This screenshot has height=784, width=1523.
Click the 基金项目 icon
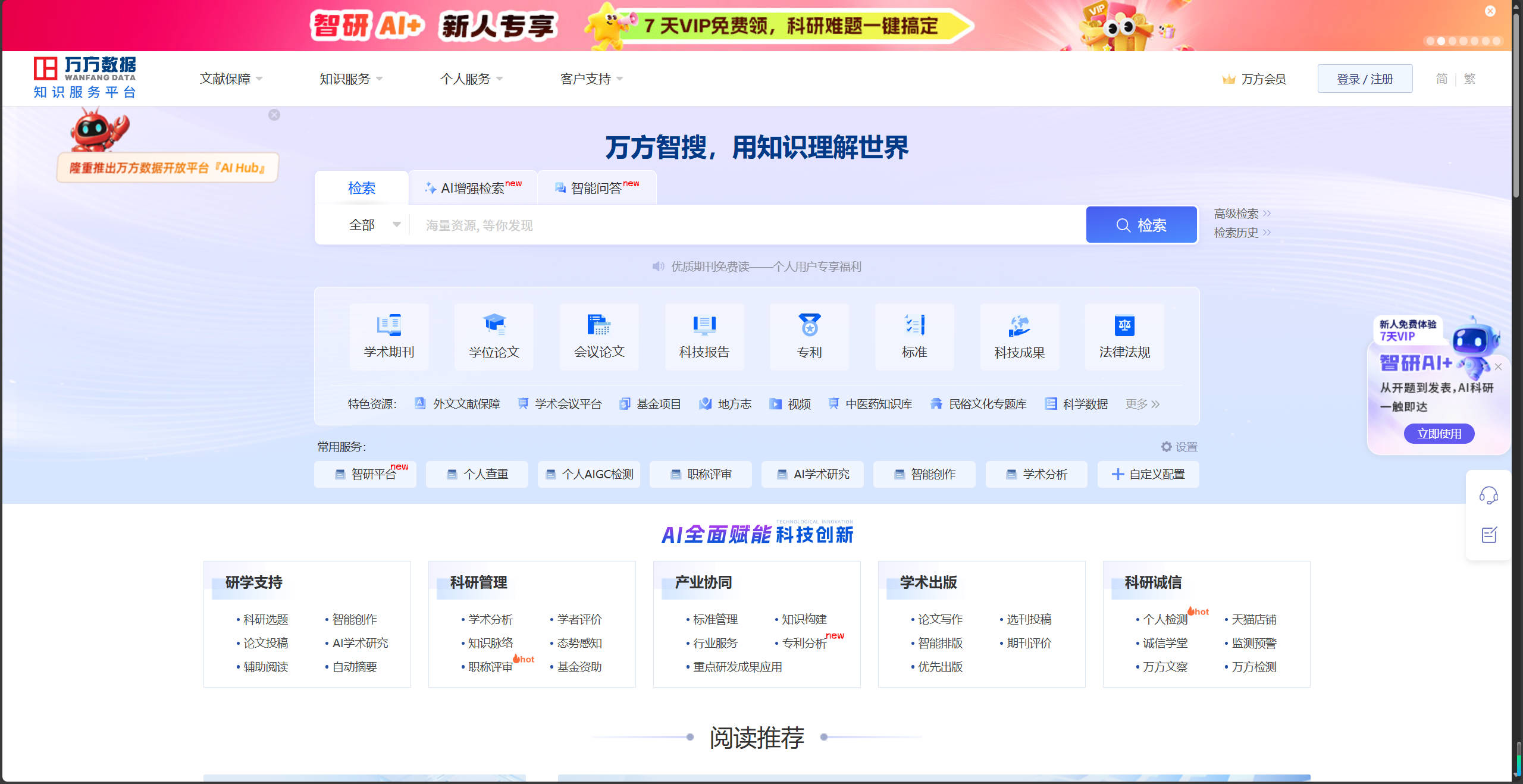click(624, 403)
